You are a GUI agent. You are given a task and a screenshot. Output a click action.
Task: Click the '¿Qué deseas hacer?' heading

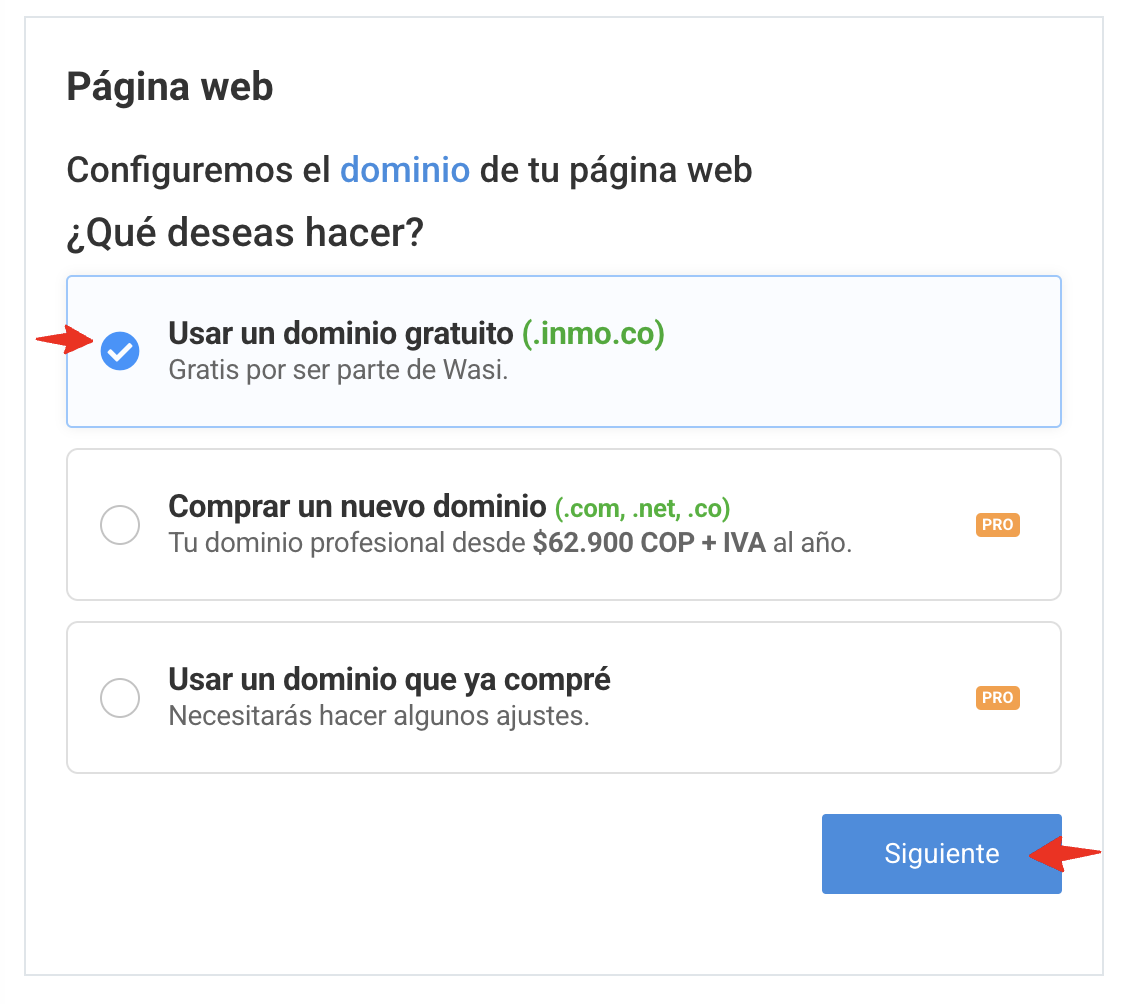point(245,234)
